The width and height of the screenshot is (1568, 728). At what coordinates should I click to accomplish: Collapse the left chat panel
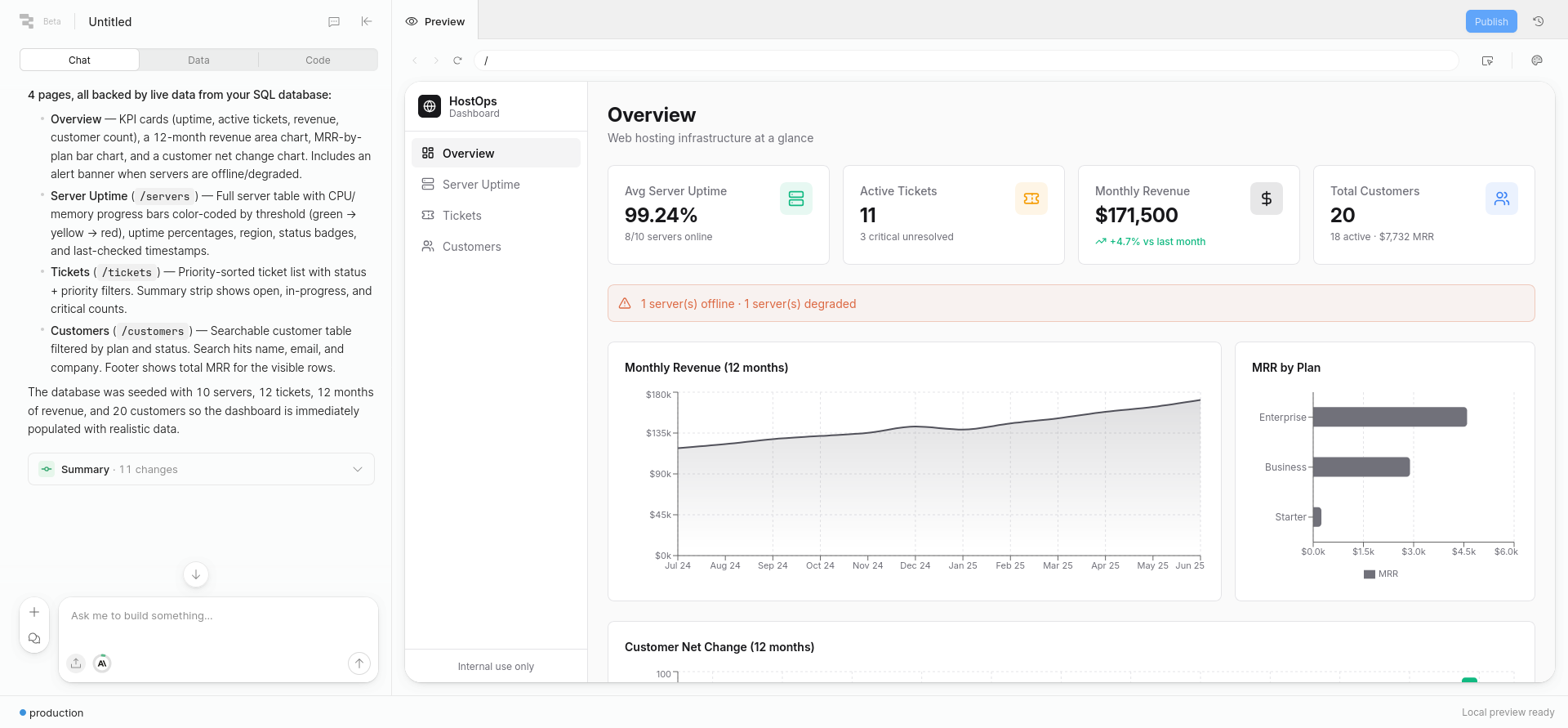click(x=367, y=21)
